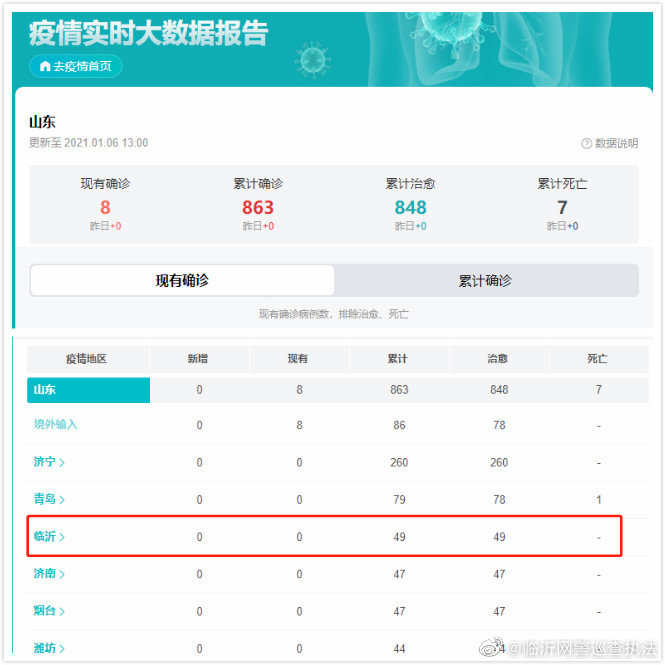Select the 山东 province row header
Screen dimensions: 665x665
coord(88,389)
